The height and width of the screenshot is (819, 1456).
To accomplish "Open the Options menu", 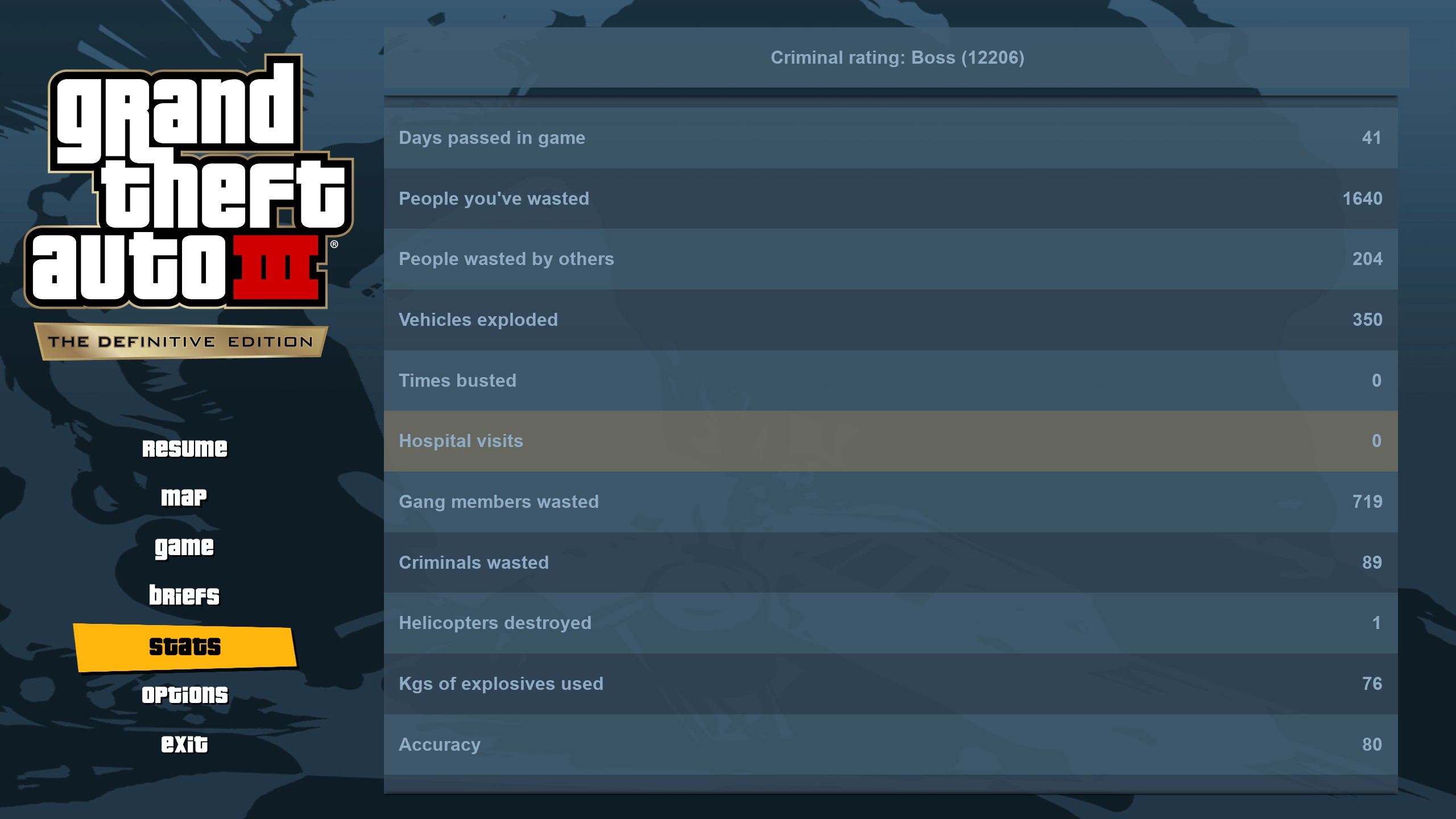I will point(185,695).
